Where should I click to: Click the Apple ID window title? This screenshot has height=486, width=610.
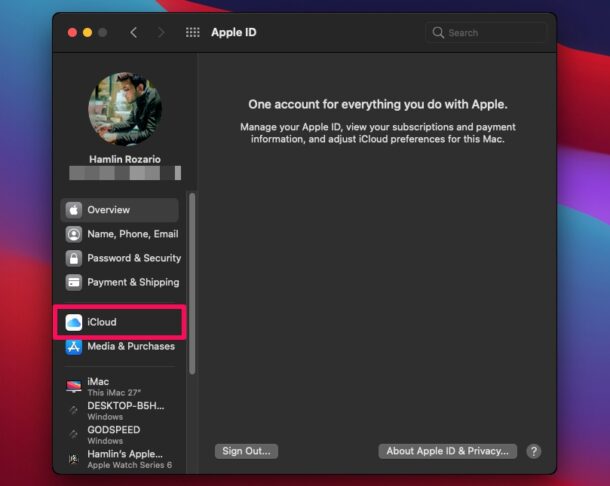[234, 32]
